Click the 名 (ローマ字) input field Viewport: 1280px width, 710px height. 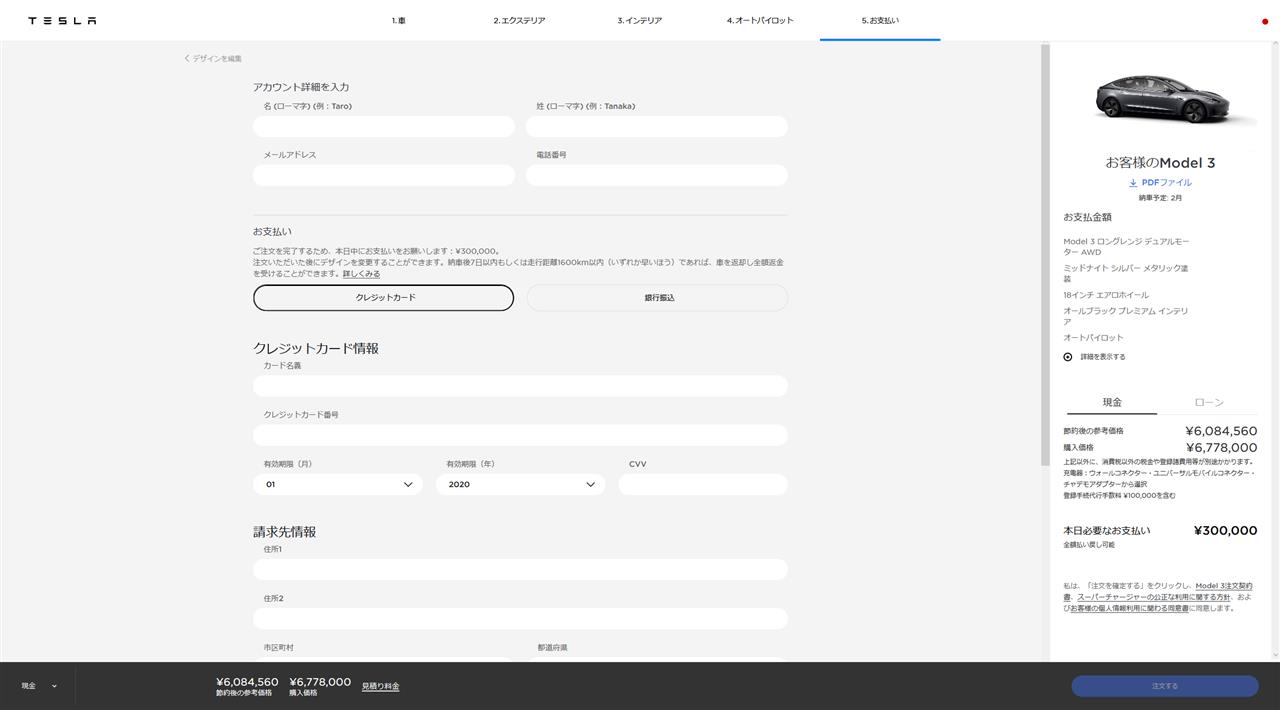coord(384,127)
